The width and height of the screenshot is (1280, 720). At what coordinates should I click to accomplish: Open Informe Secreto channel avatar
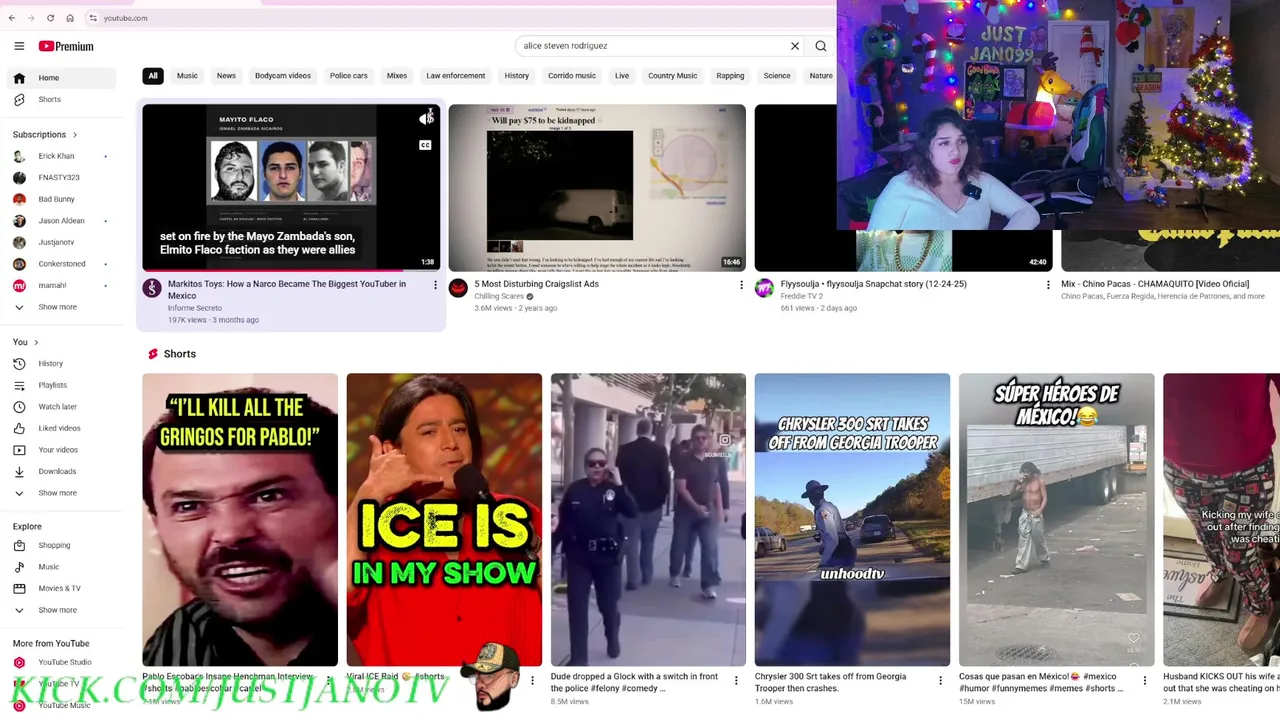152,288
